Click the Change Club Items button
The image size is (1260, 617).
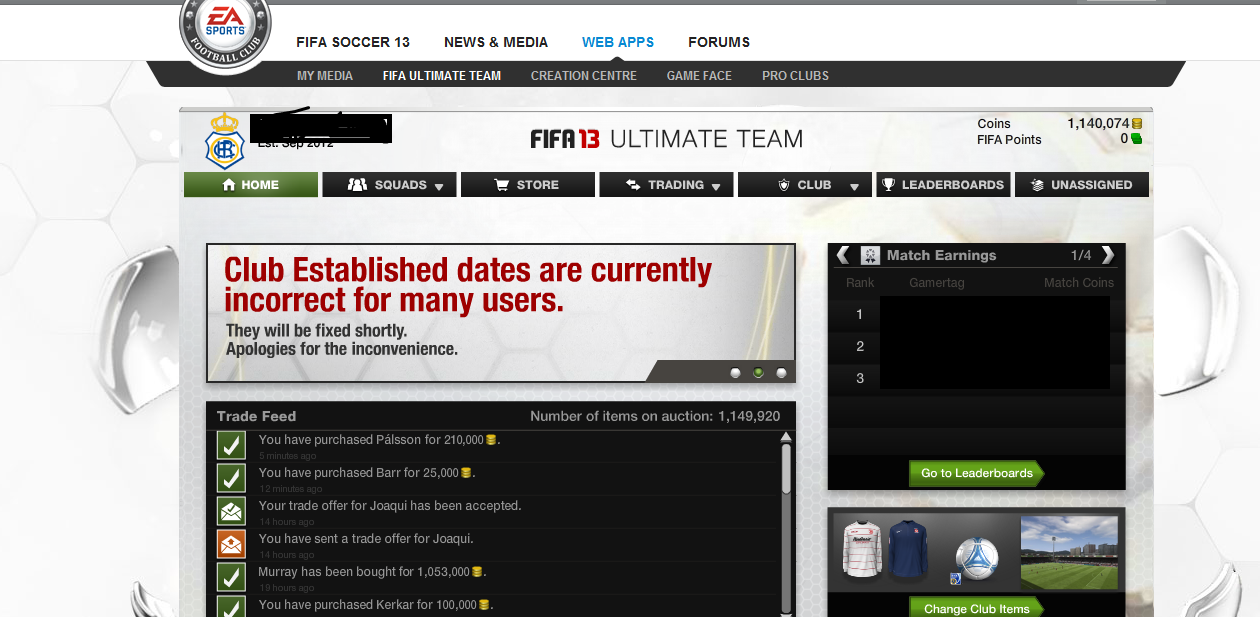tap(976, 608)
